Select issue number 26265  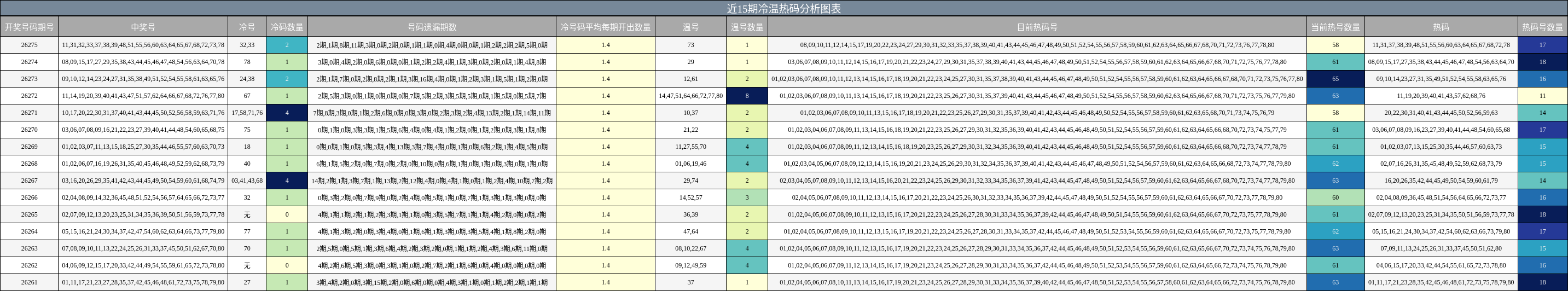coord(29,215)
